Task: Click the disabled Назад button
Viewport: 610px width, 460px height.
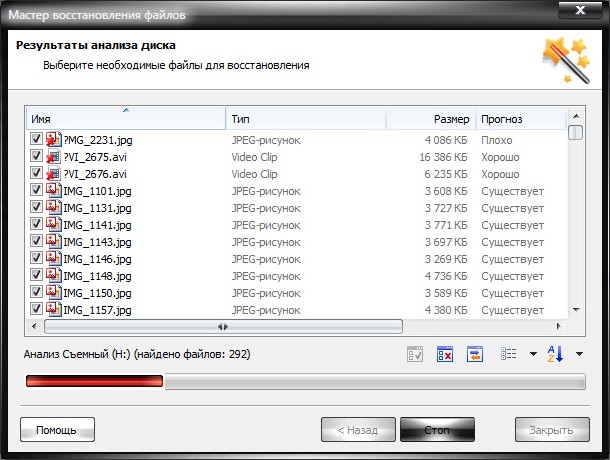Action: [358, 430]
